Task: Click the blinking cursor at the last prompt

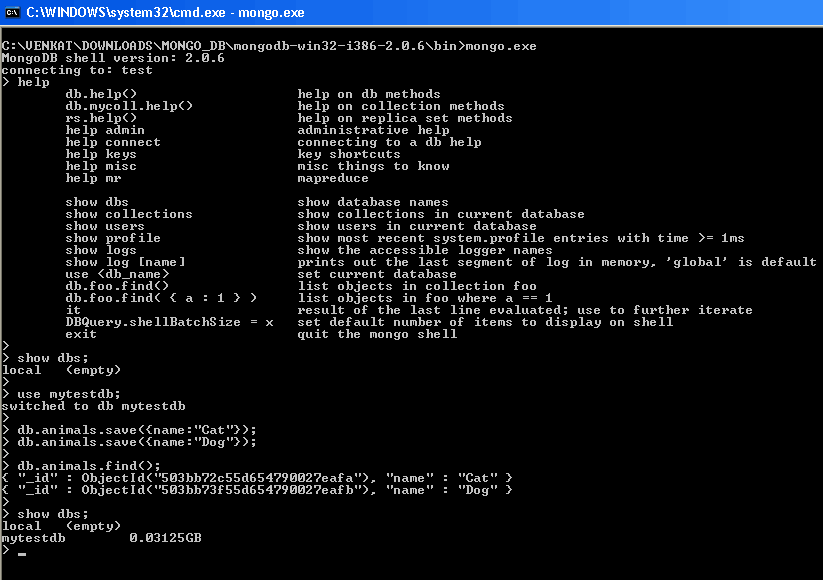Action: tap(22, 551)
